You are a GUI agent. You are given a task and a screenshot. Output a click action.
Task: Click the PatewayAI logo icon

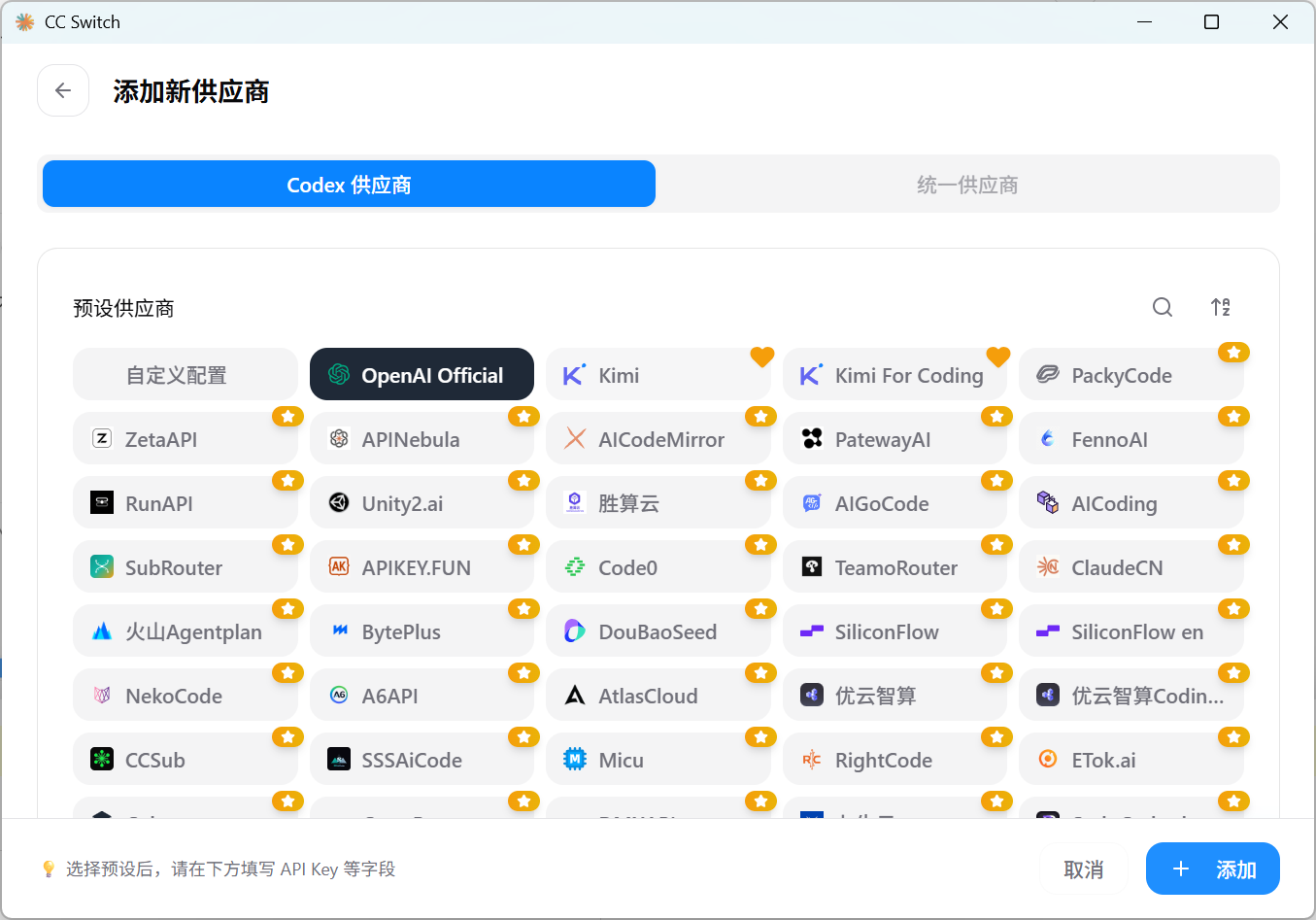tap(812, 439)
